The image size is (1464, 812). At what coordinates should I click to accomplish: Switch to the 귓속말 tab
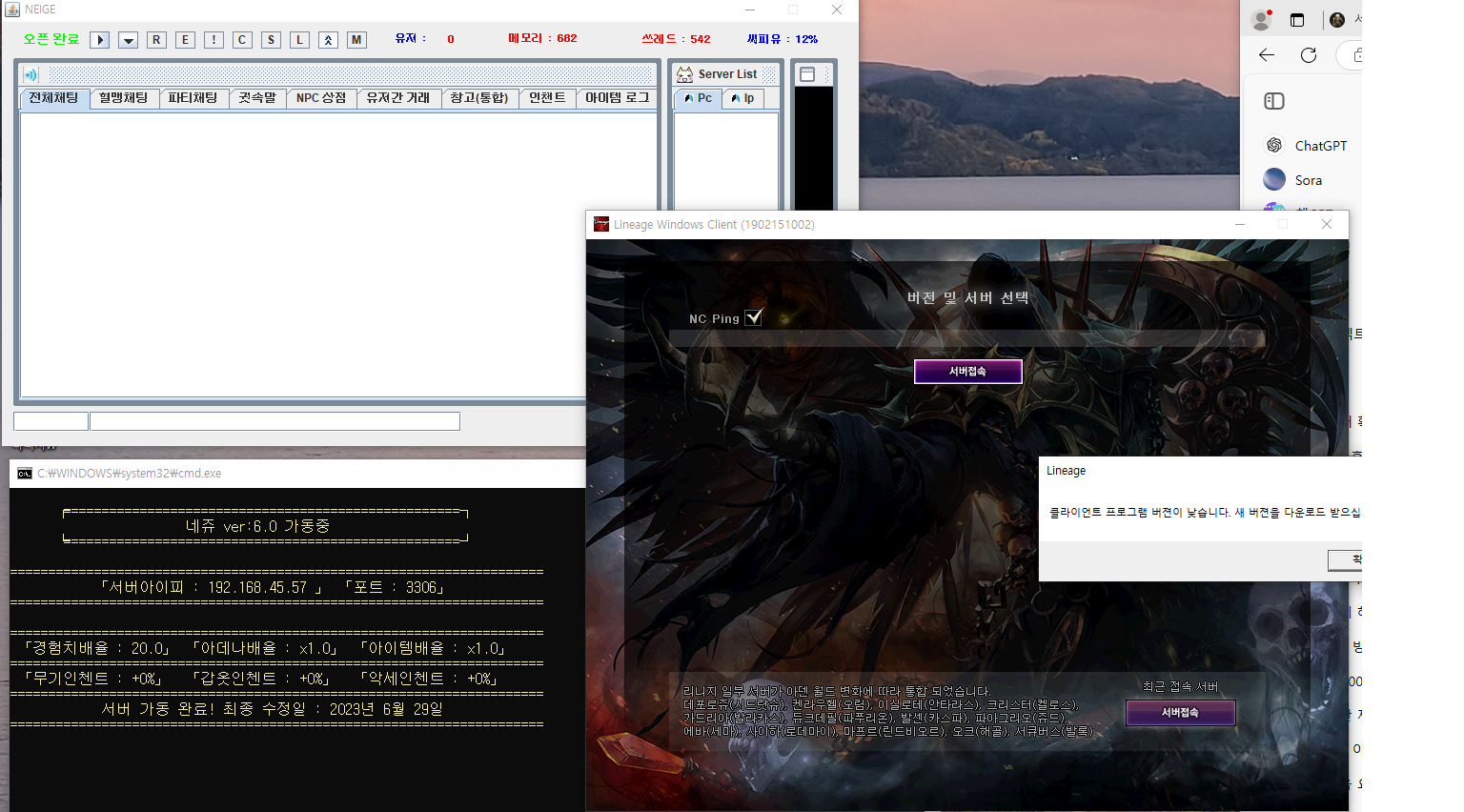pos(257,98)
